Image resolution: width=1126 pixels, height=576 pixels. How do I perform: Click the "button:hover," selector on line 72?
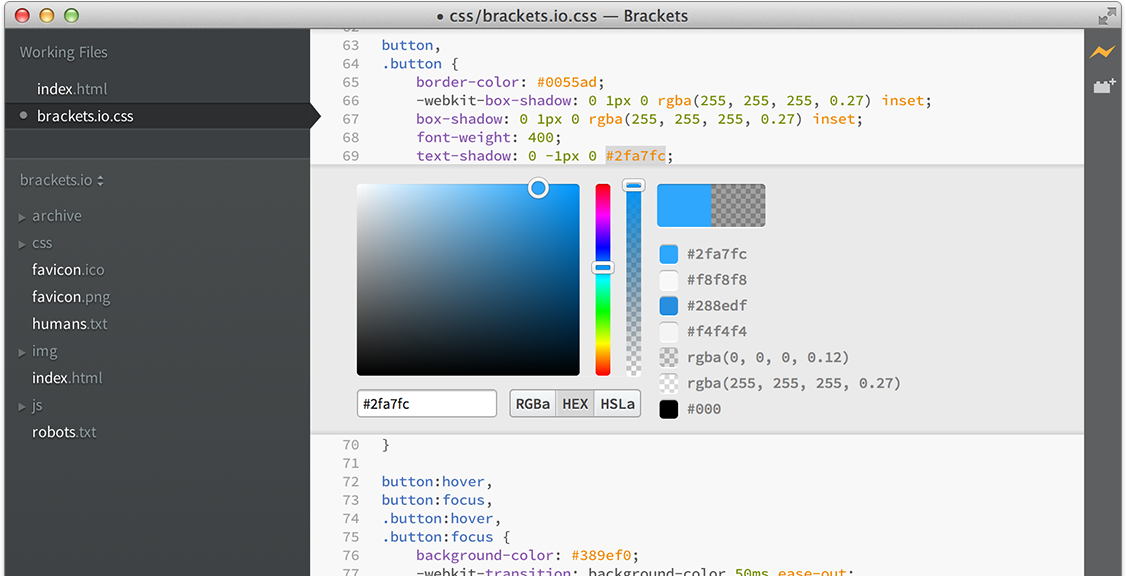pos(438,481)
